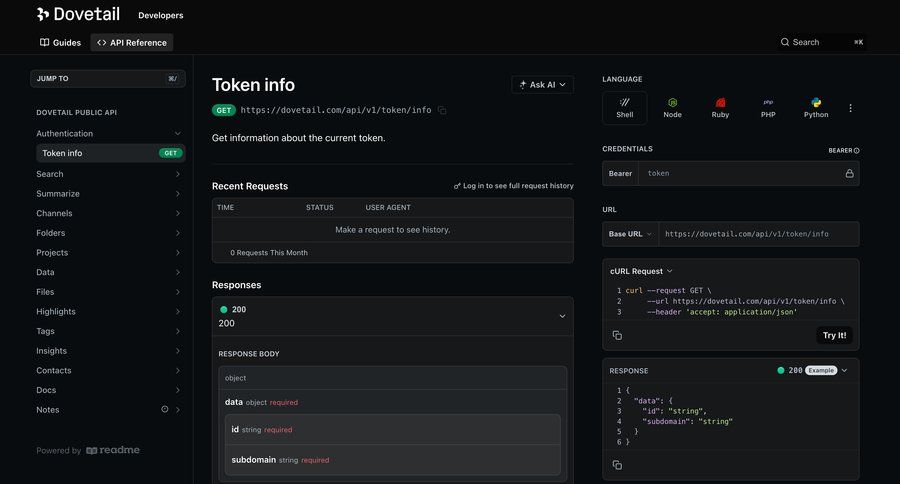This screenshot has width=900, height=484.
Task: Click '0 Requests This Month' text
Action: point(269,253)
